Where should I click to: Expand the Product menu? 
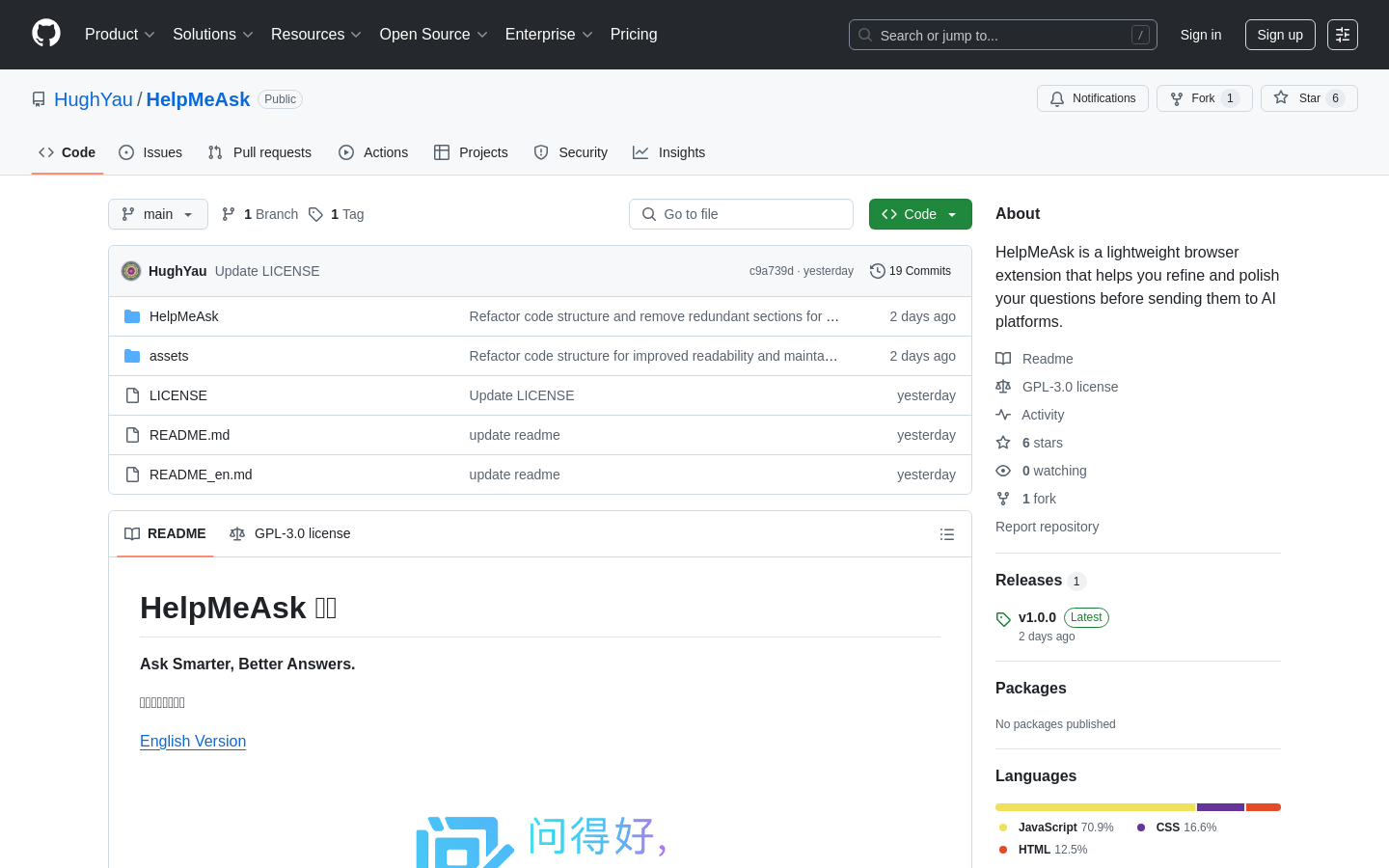coord(120,35)
